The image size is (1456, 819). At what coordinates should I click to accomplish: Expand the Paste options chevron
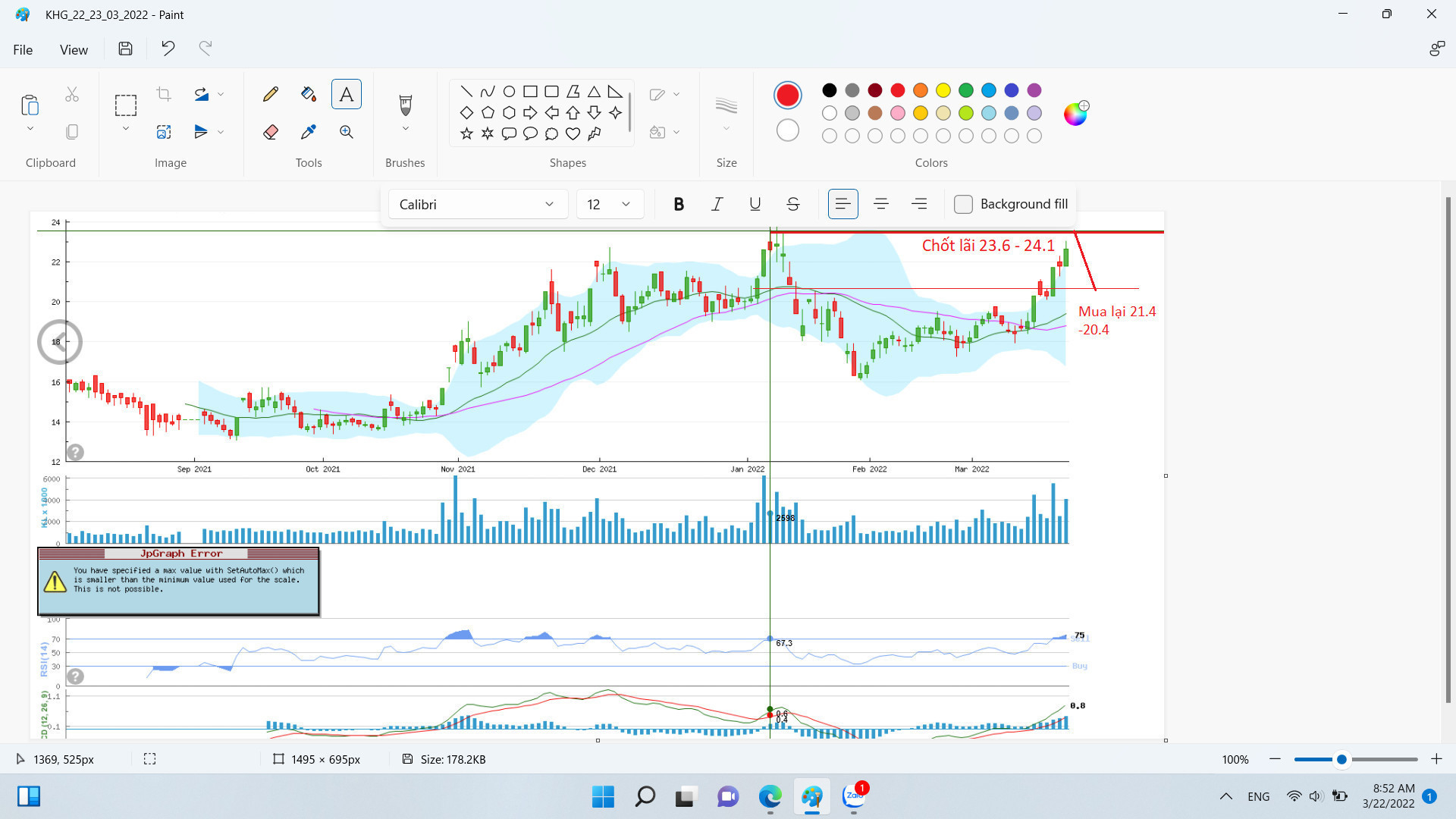pos(30,129)
